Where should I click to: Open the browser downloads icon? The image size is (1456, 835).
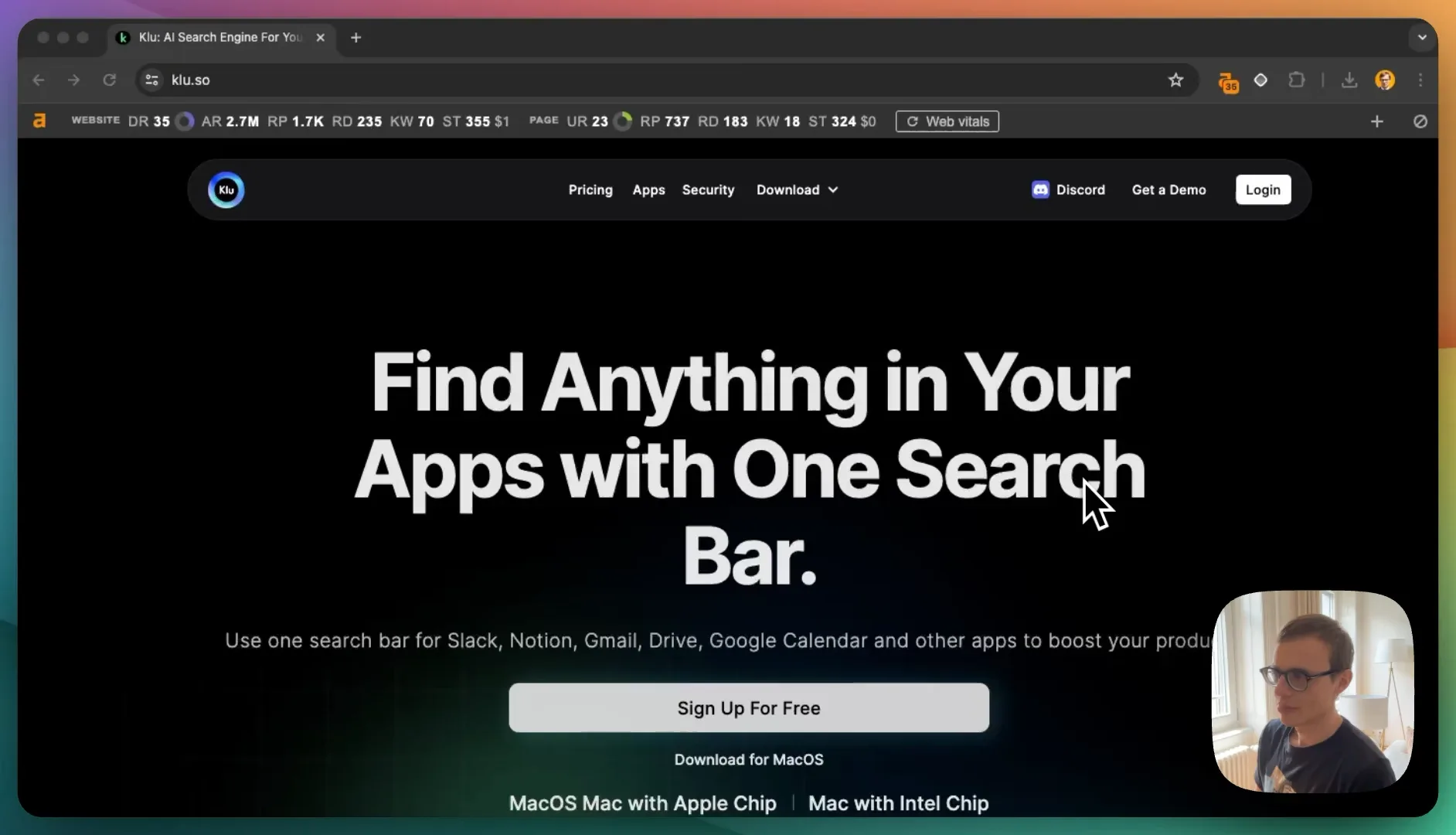[1349, 80]
